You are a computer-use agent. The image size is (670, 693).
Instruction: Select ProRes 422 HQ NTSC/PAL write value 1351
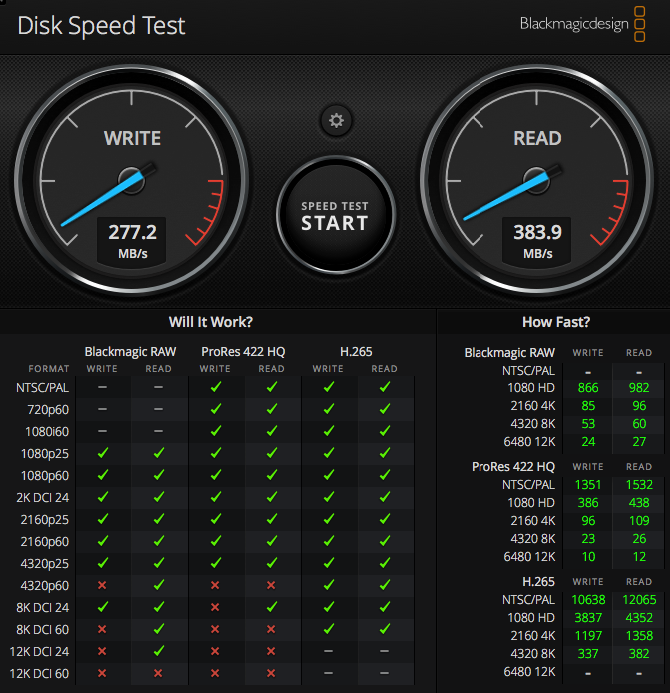588,485
